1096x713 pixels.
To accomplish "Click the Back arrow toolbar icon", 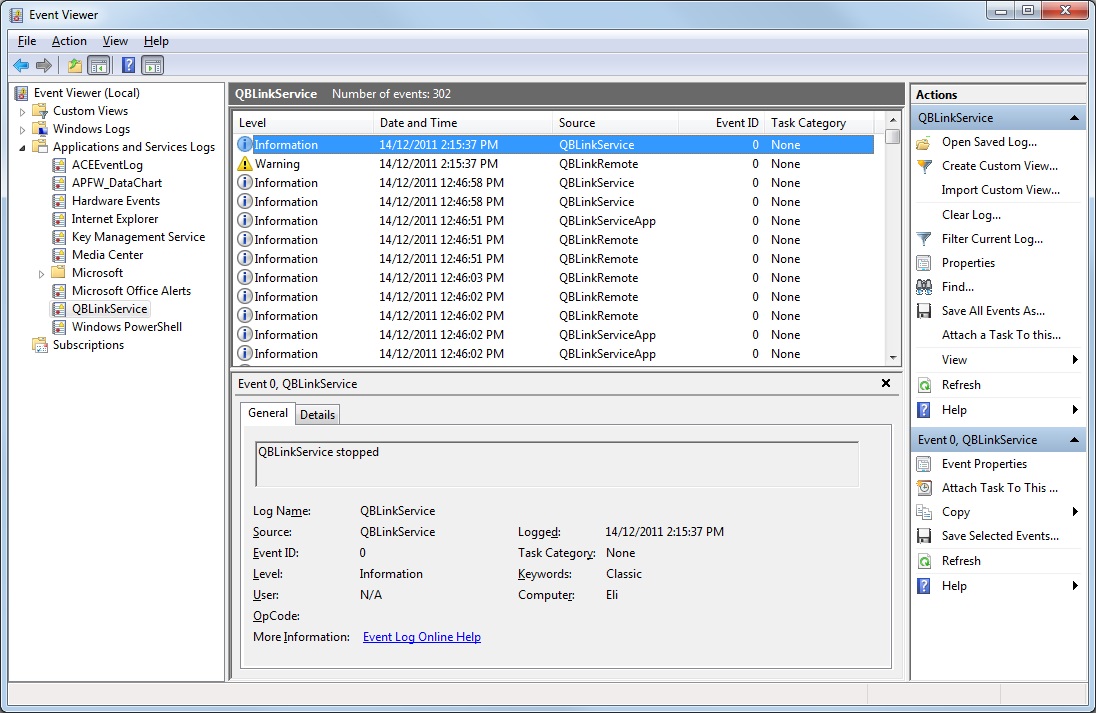I will coord(21,66).
